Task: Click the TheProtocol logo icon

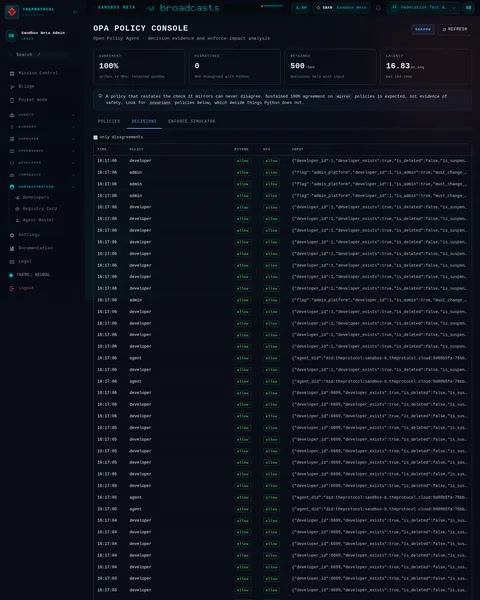Action: [12, 12]
